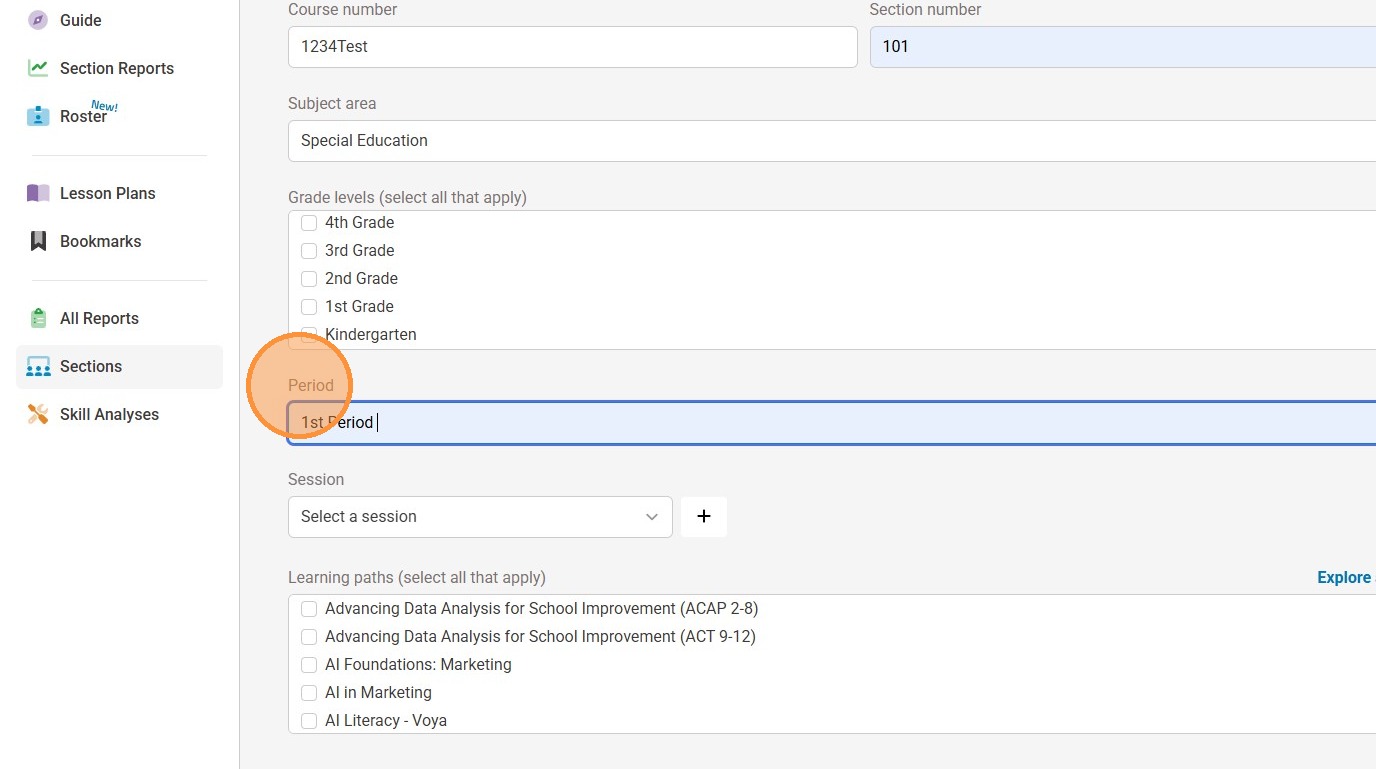1376x769 pixels.
Task: Open the Subject area Special Education field
Action: (830, 141)
